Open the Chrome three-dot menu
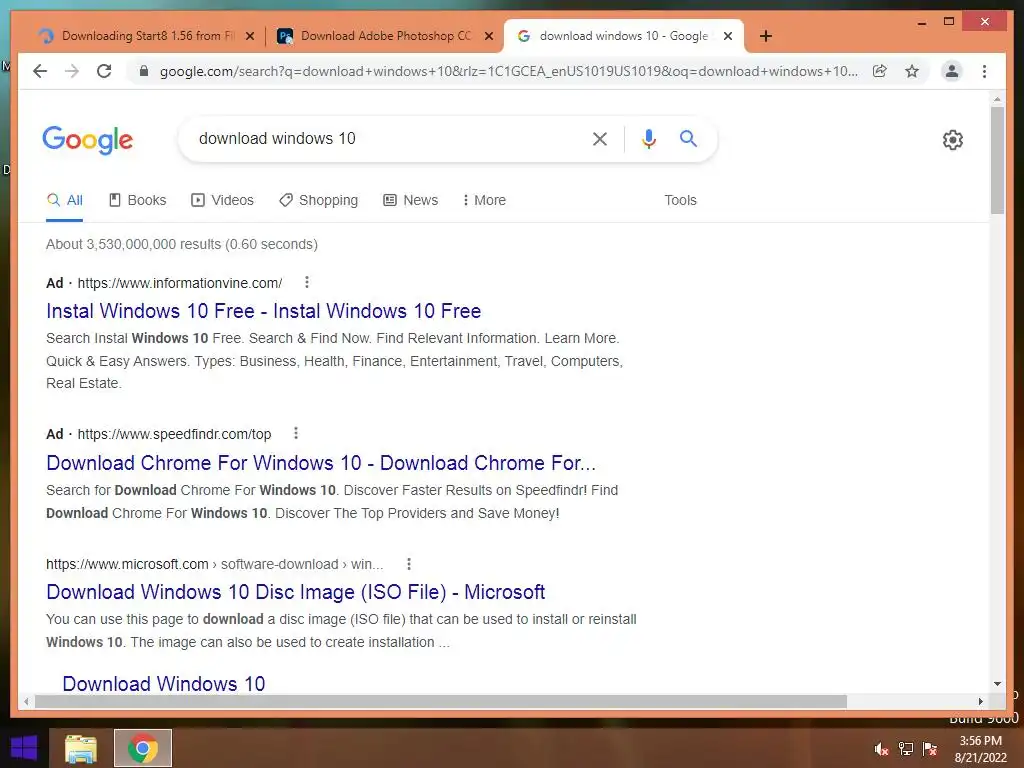 (x=984, y=71)
